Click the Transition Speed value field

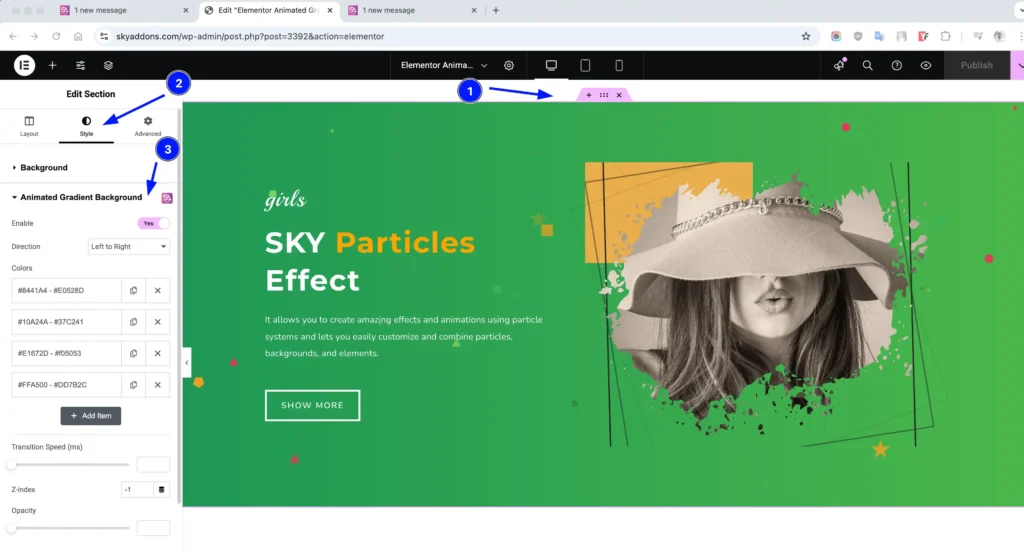(x=153, y=464)
